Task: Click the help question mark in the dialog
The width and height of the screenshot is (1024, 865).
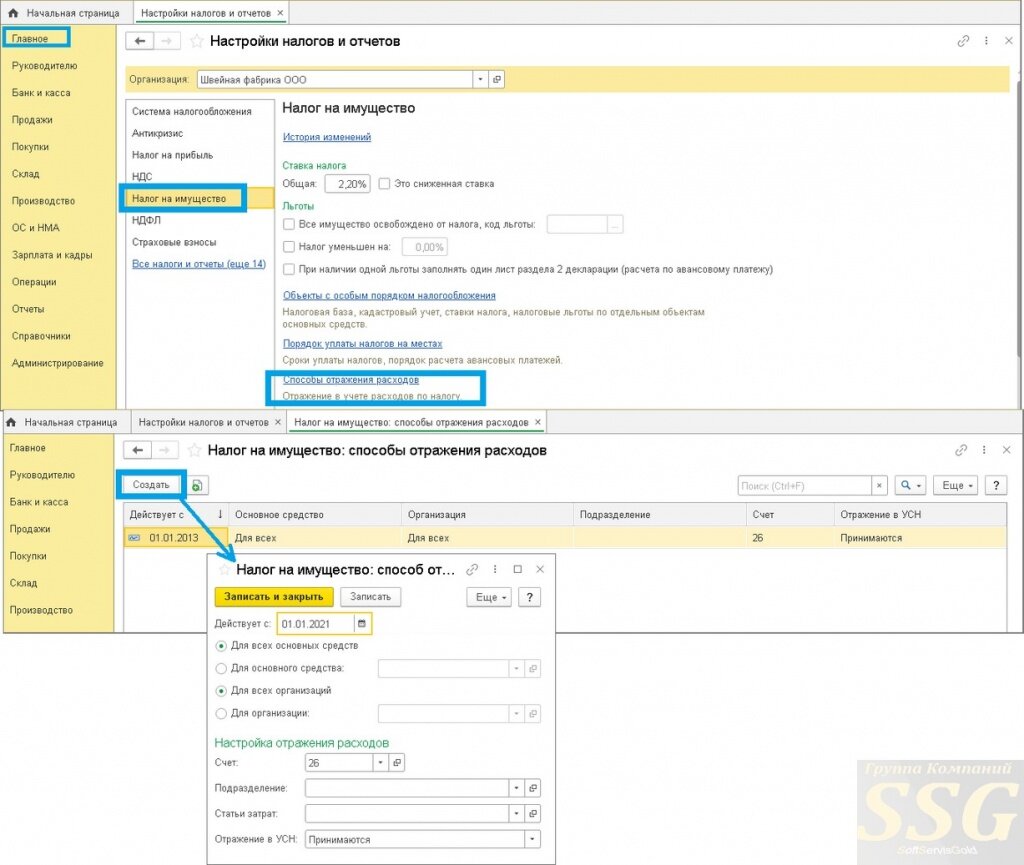Action: tap(530, 597)
